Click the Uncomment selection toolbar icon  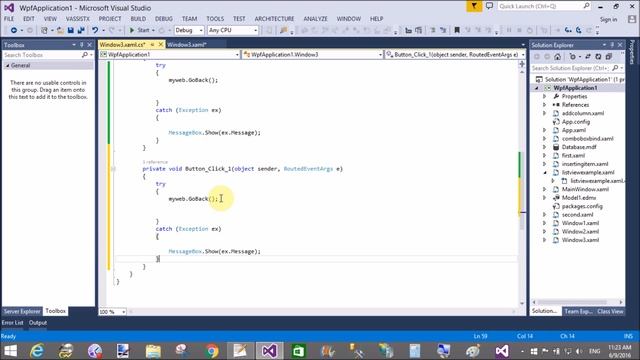point(443,30)
